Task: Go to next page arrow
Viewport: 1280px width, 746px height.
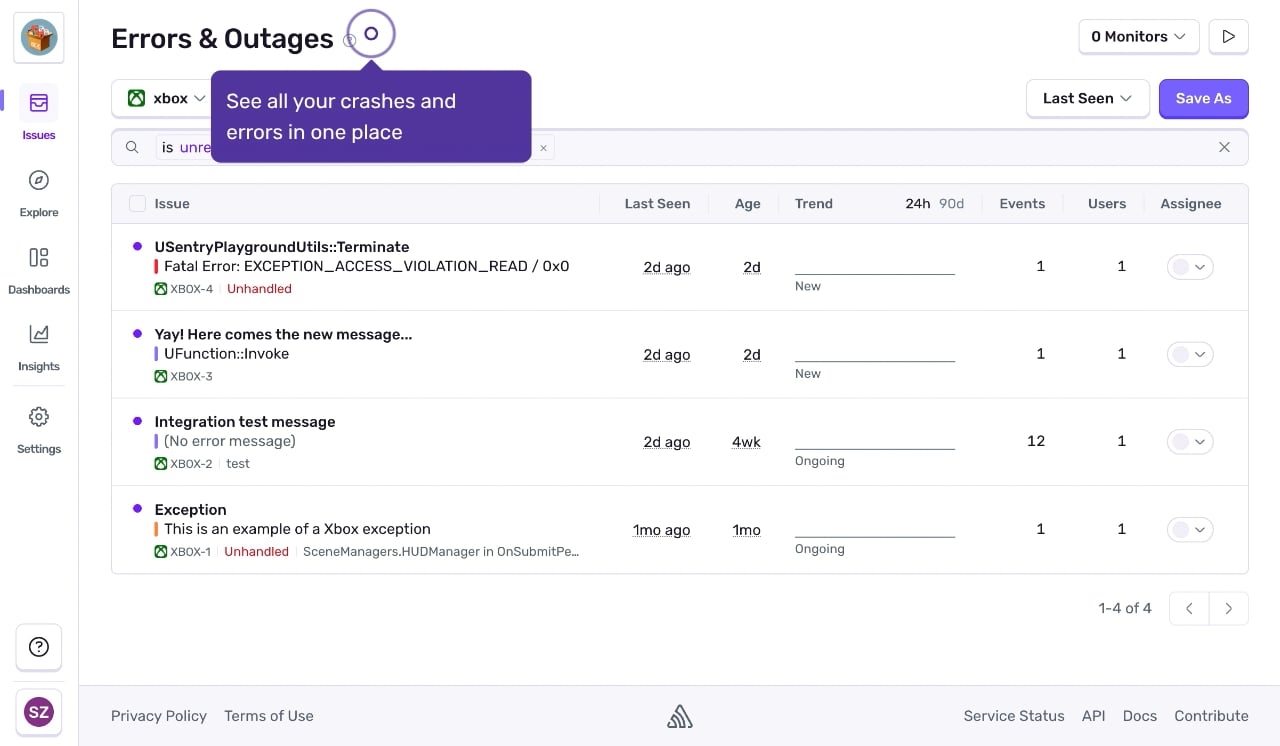Action: click(x=1229, y=608)
